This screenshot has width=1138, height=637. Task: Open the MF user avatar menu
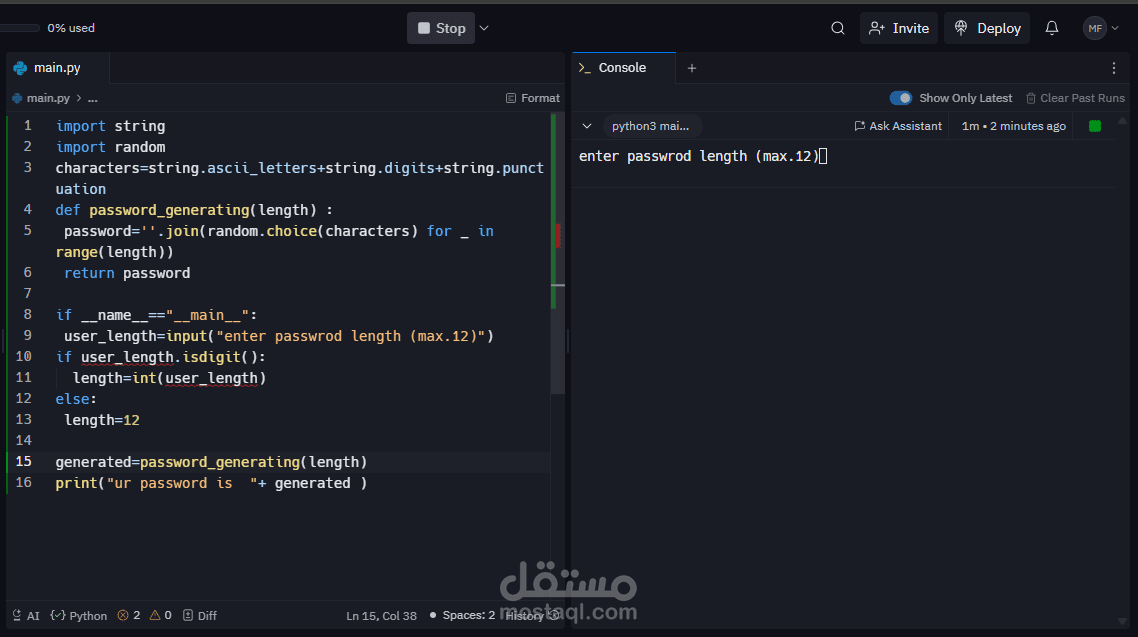click(x=1100, y=28)
